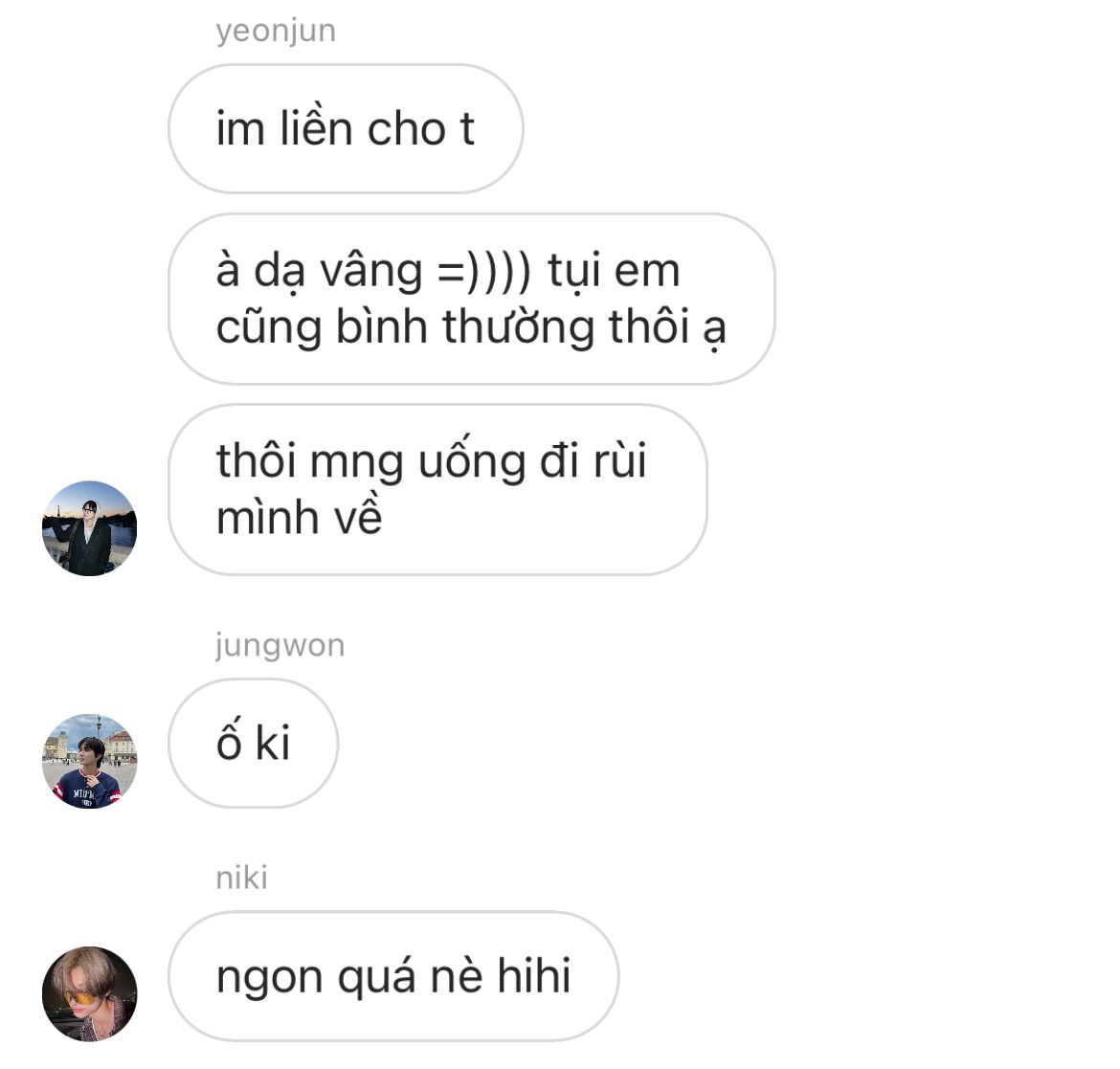Open jungwon's profile picture avatar

click(89, 761)
